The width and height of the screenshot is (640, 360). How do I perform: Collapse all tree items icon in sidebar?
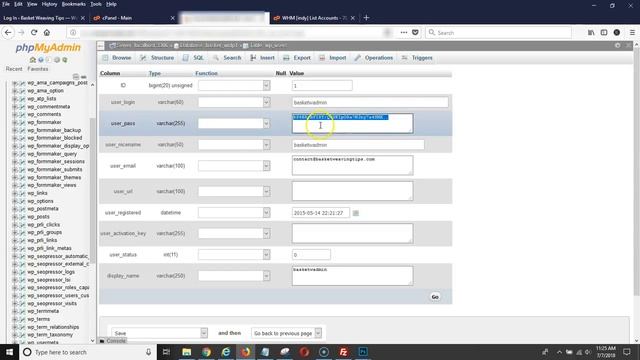[76, 77]
